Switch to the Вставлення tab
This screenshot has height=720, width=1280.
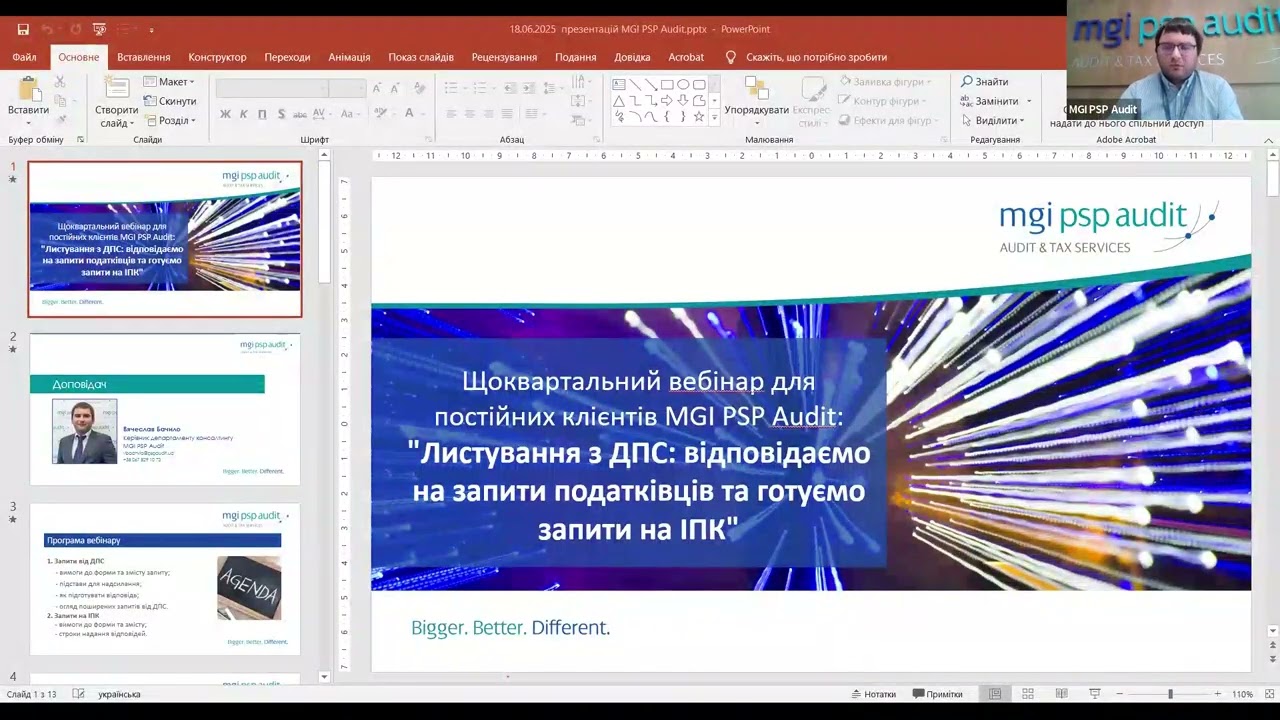coord(144,57)
